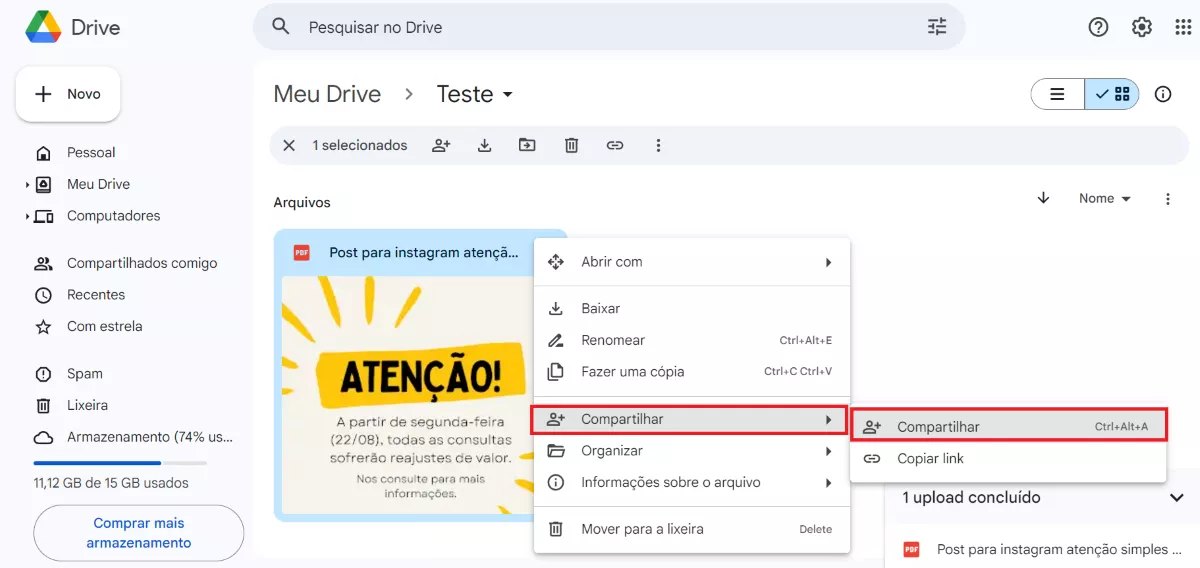Open Com estrela in the sidebar

105,326
